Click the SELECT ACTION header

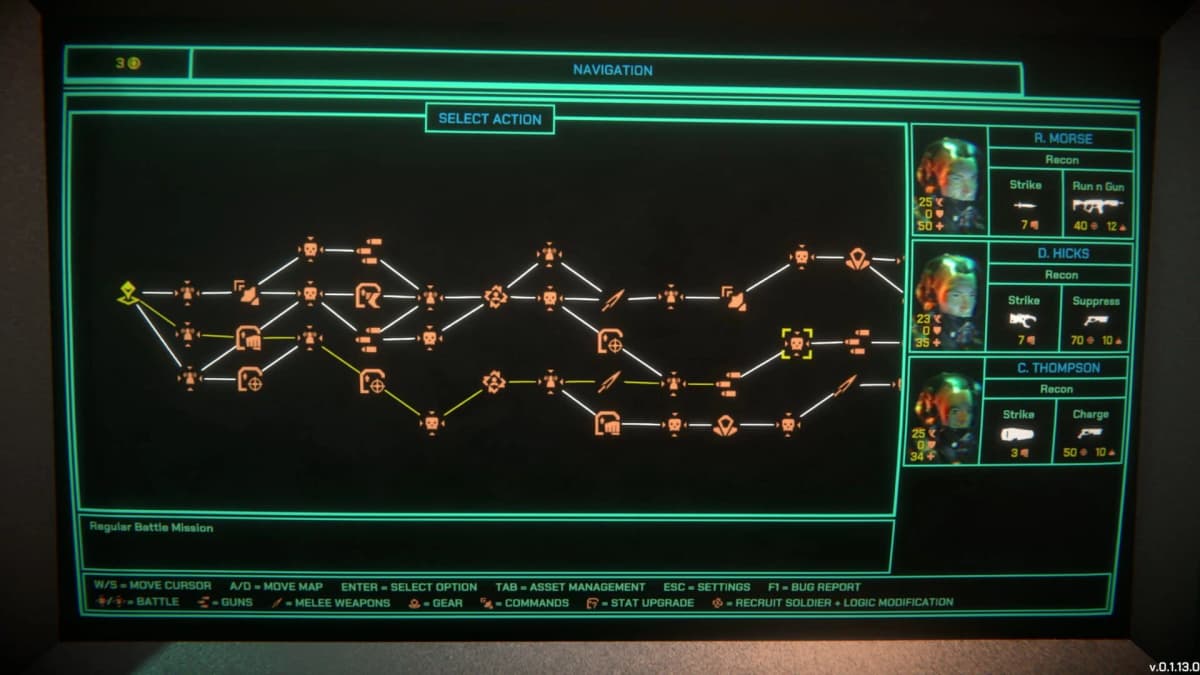tap(492, 119)
